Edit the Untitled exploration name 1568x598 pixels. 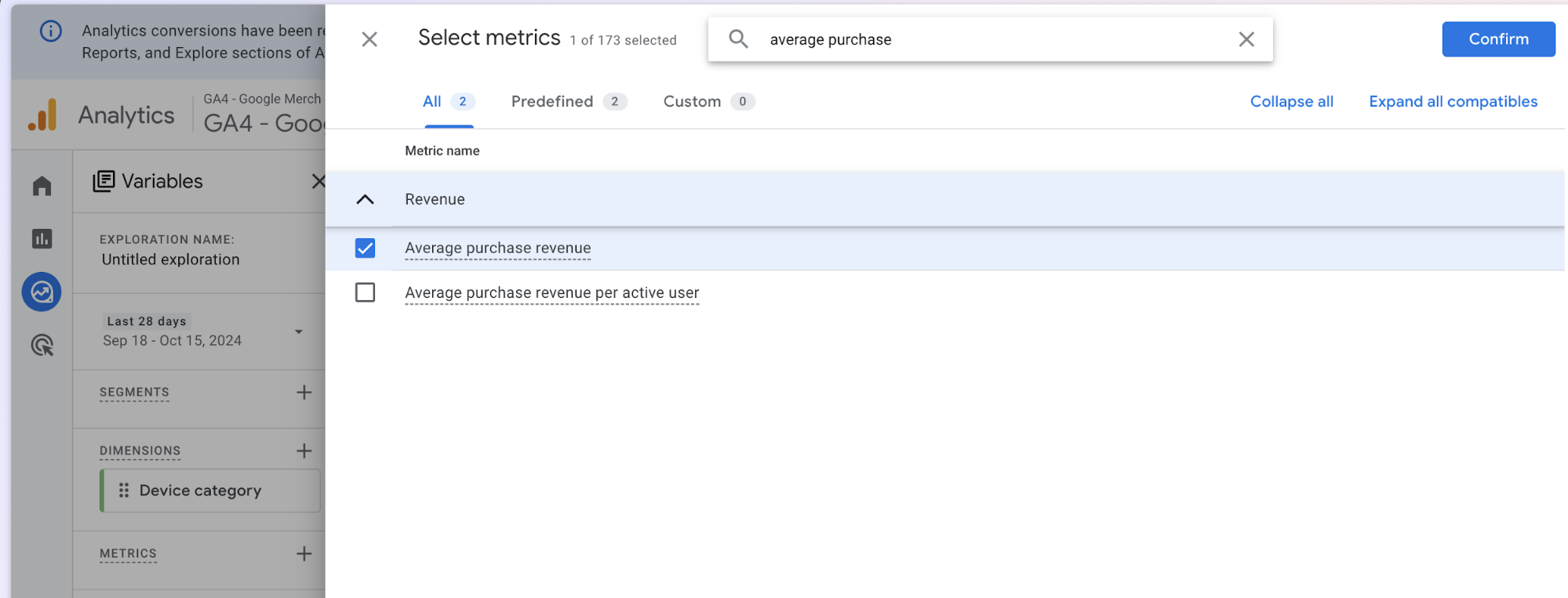pyautogui.click(x=170, y=259)
